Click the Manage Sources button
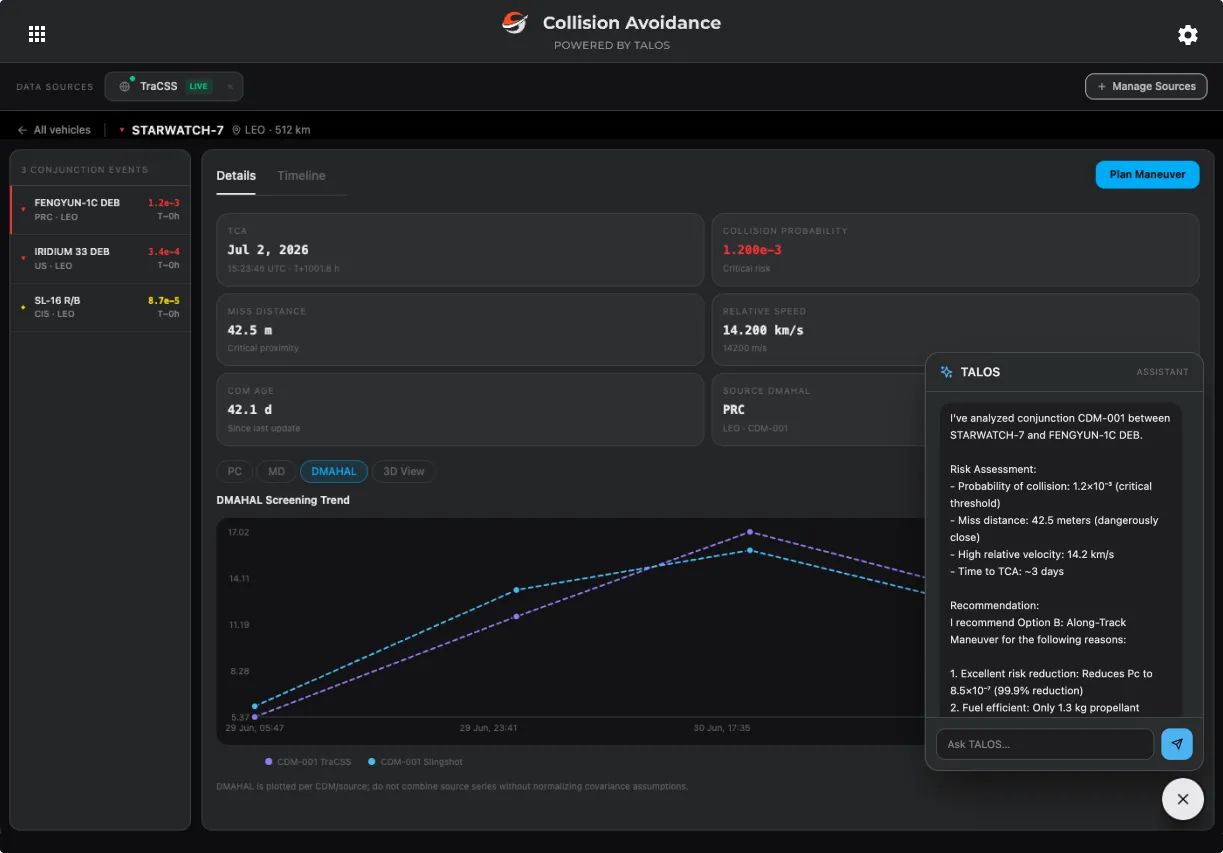This screenshot has width=1223, height=853. (x=1146, y=87)
